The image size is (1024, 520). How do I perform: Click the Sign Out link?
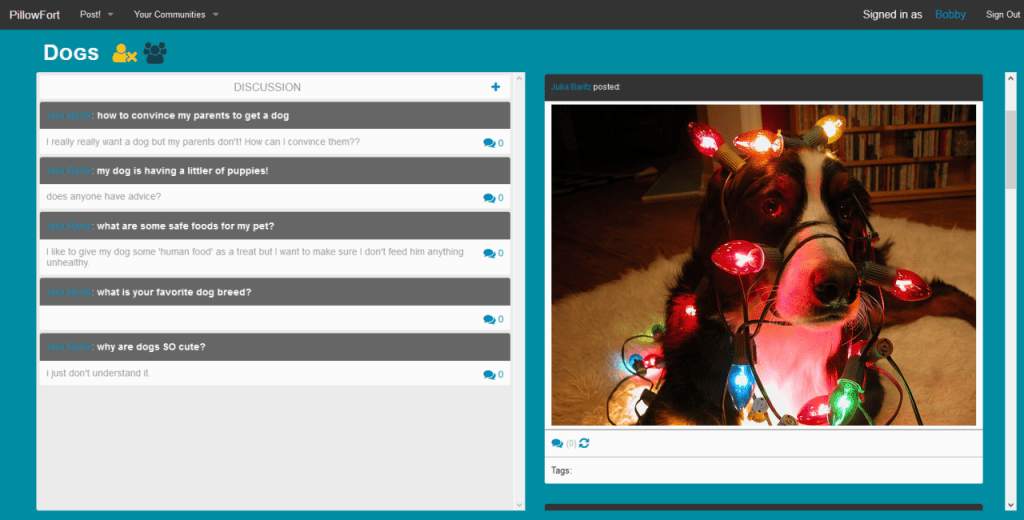(x=1002, y=15)
